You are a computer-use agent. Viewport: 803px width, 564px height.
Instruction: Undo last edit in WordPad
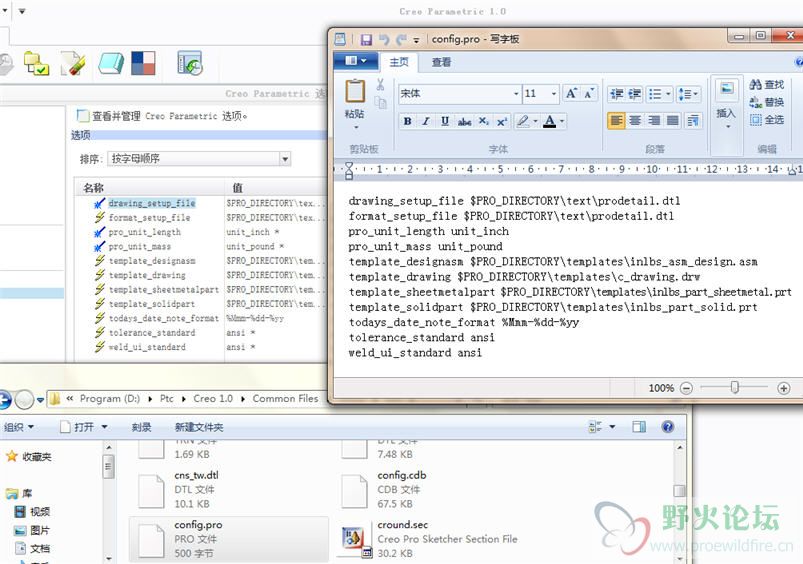384,39
